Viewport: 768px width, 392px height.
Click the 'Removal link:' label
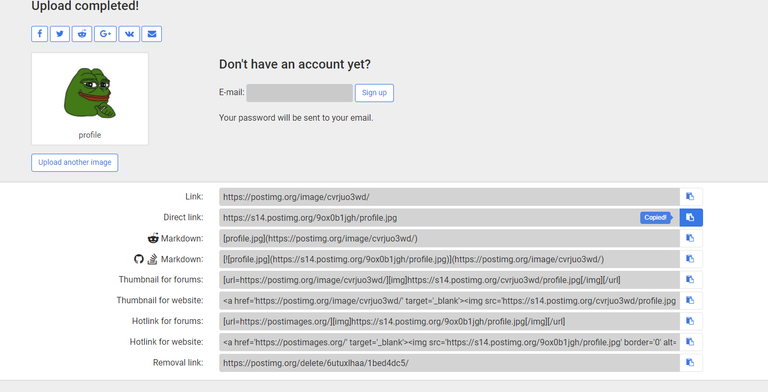(178, 363)
